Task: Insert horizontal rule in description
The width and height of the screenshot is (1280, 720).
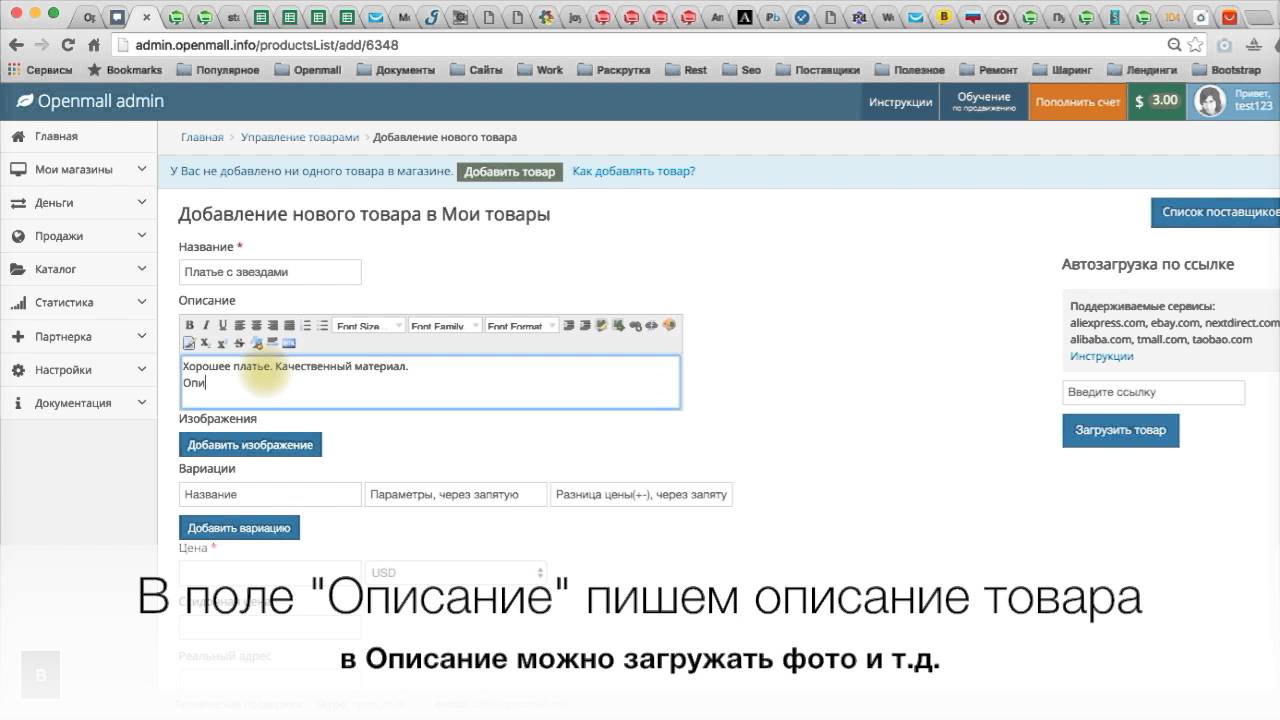Action: 273,343
